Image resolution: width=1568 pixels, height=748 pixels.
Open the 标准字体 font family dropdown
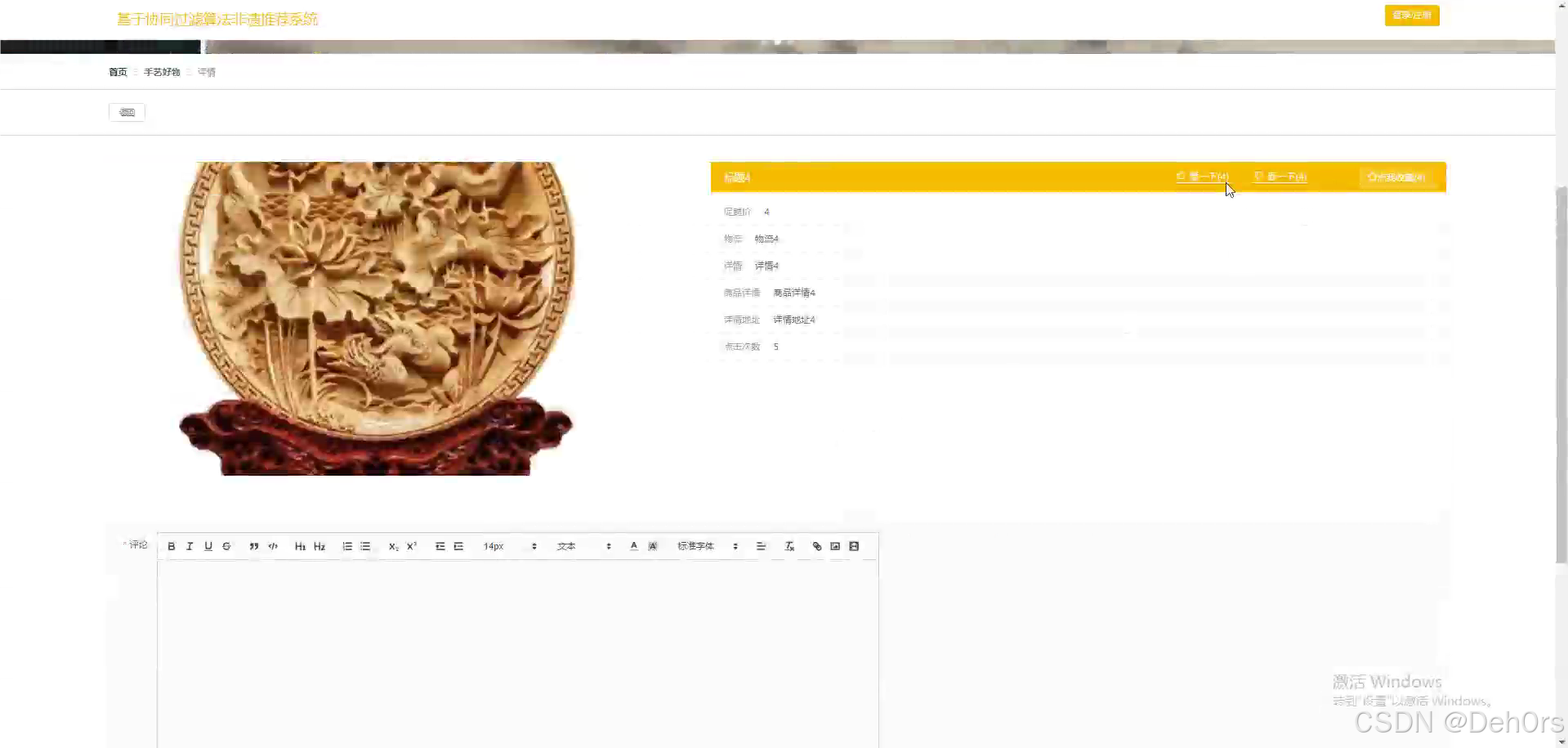[707, 546]
